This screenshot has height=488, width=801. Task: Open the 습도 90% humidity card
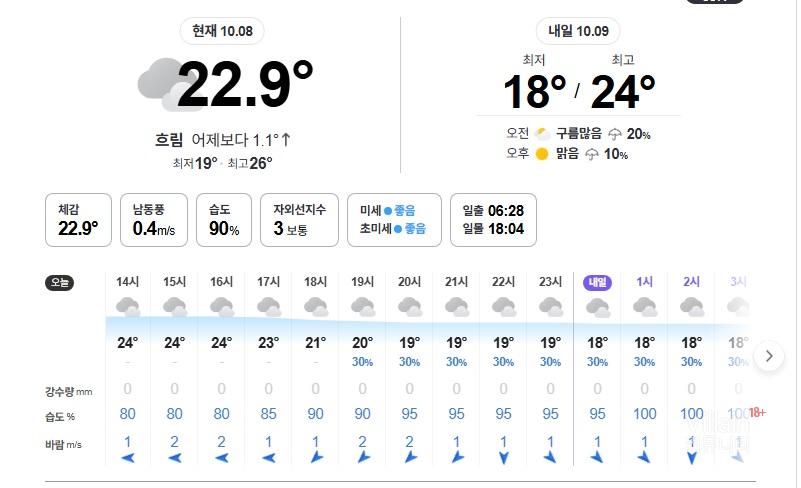pos(224,220)
